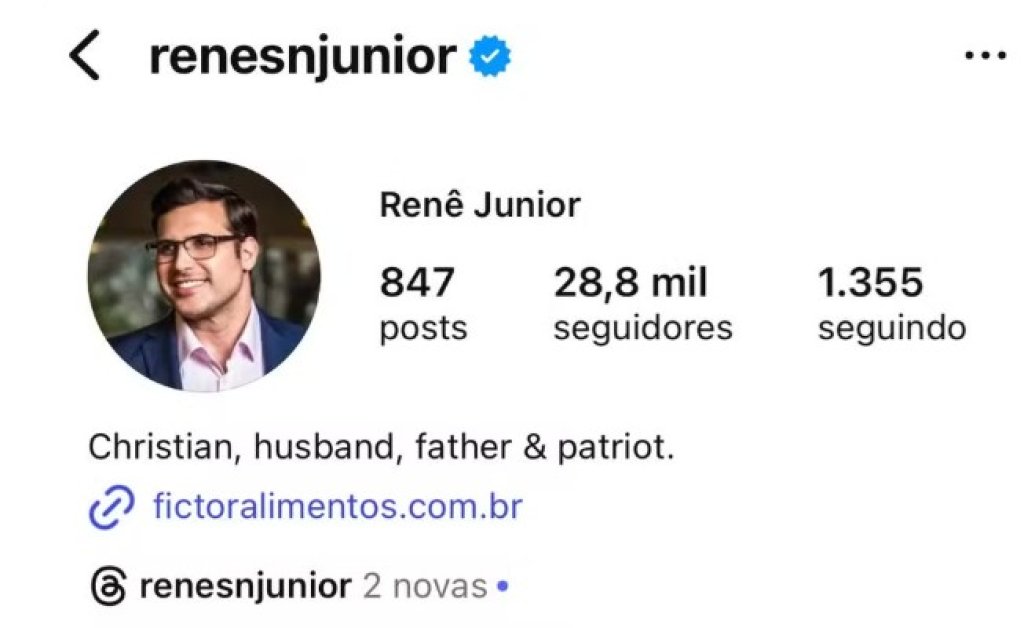Open renesnjunior Threads profile link

[x=246, y=586]
